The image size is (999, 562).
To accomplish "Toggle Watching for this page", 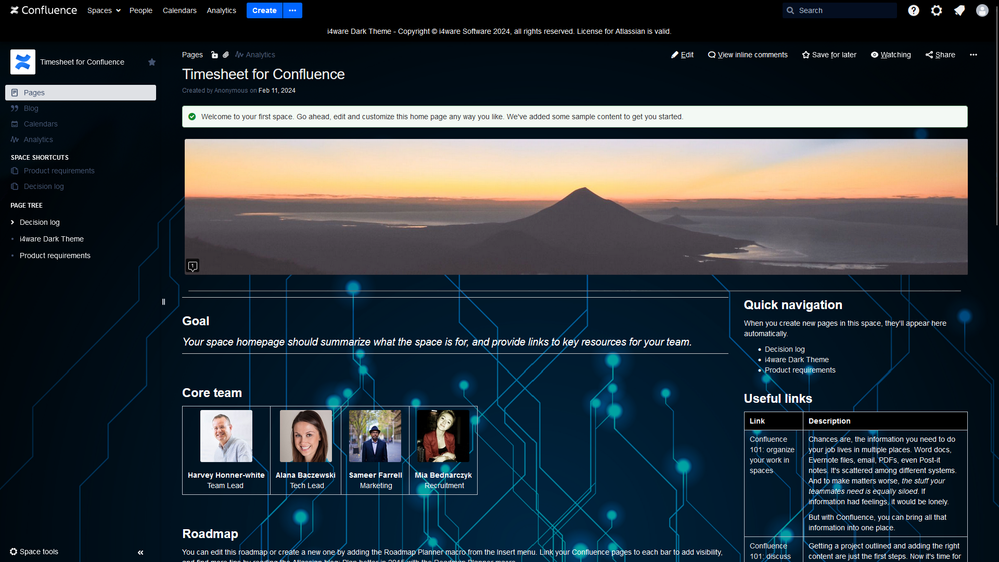I will 891,55.
